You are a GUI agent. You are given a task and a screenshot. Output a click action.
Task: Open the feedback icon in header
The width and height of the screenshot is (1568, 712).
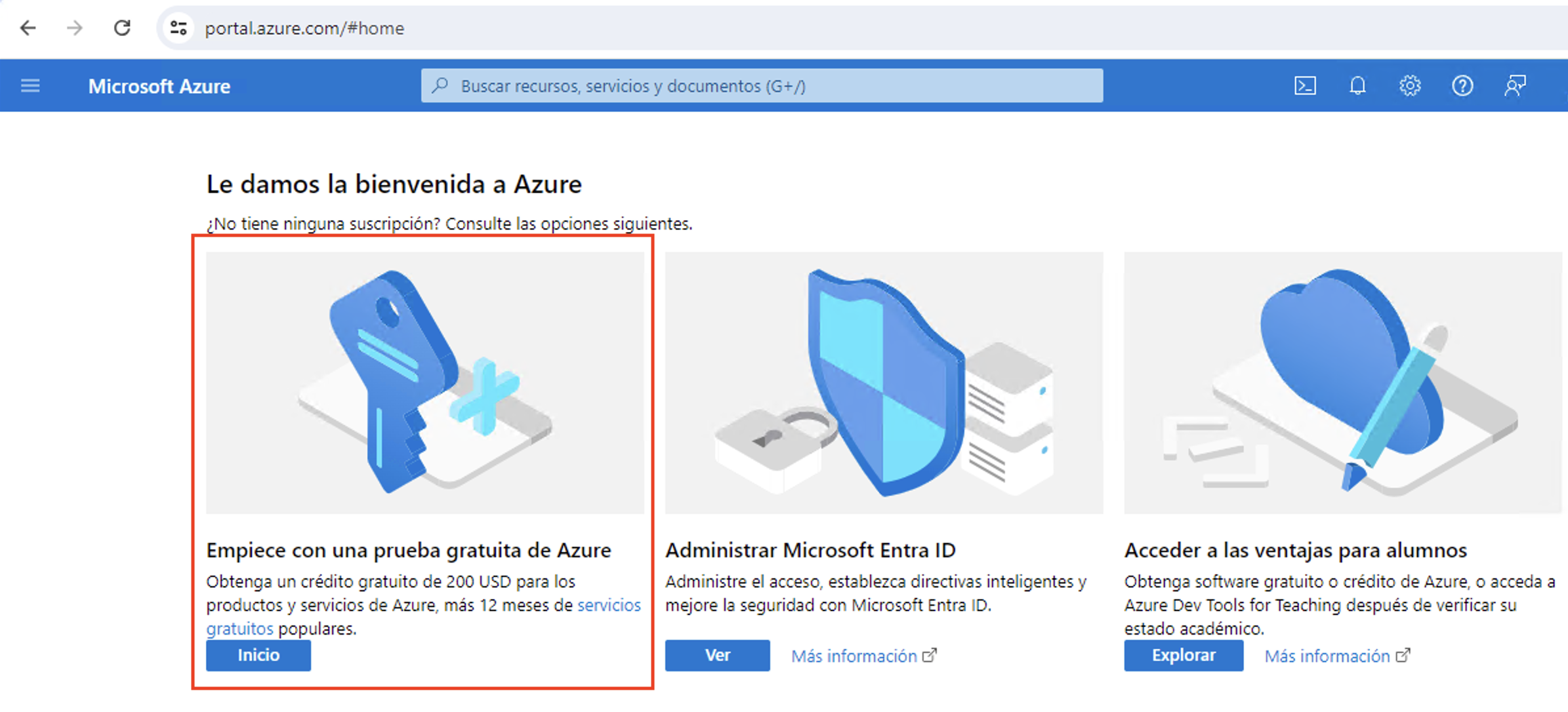(1515, 86)
